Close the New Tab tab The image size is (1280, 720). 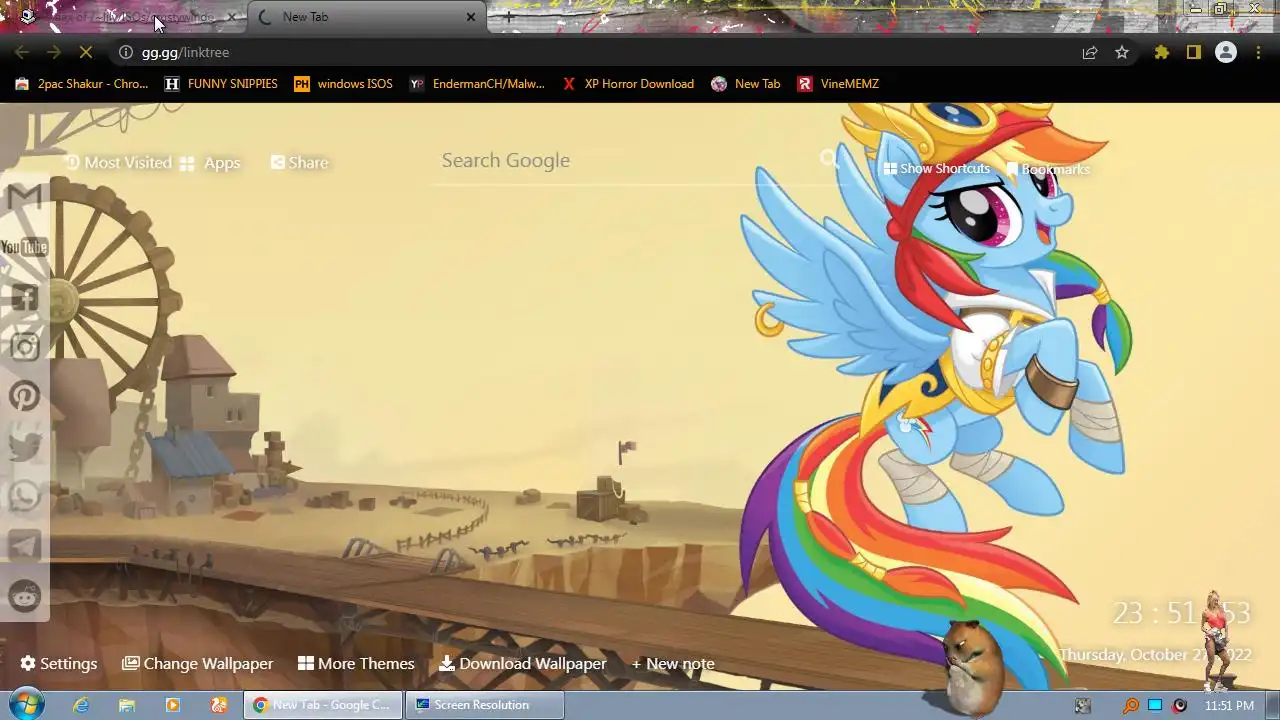click(x=471, y=17)
